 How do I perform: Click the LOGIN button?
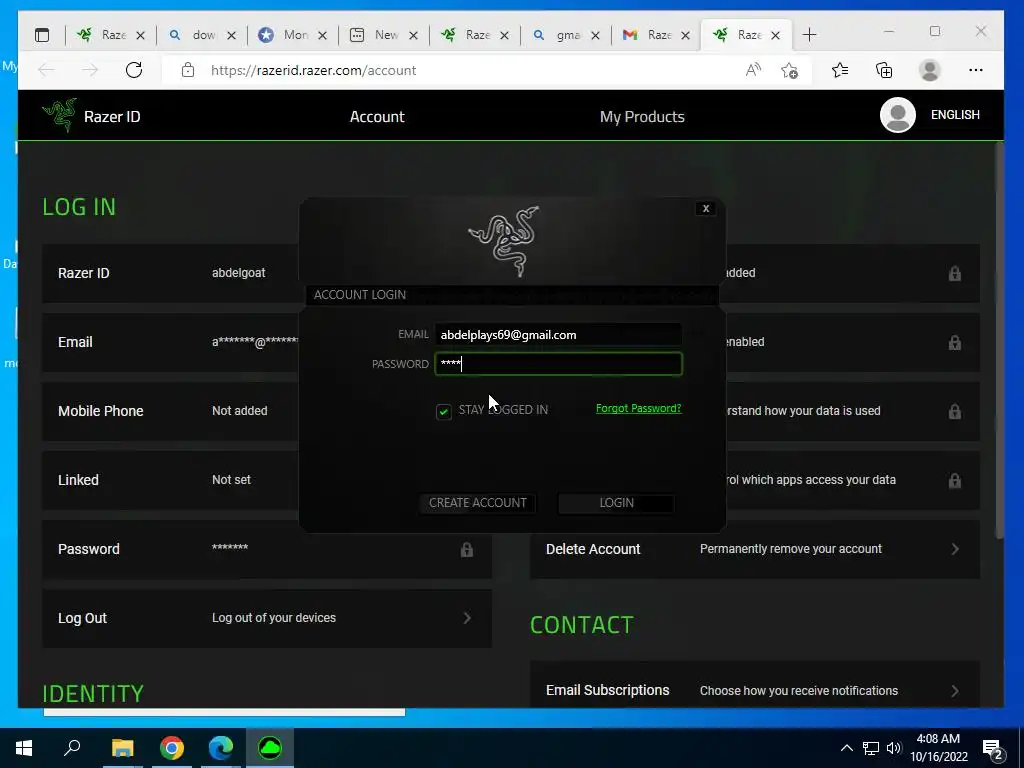click(x=616, y=503)
